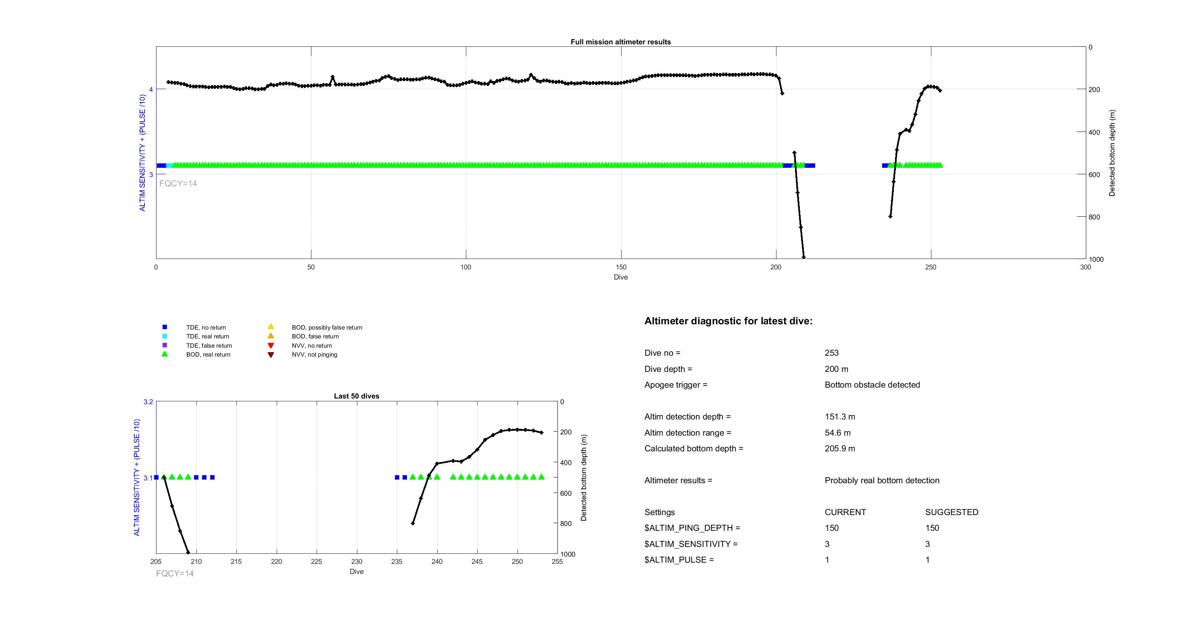
Task: Click the '3.2' tick on the bottom plot
Action: coord(147,401)
